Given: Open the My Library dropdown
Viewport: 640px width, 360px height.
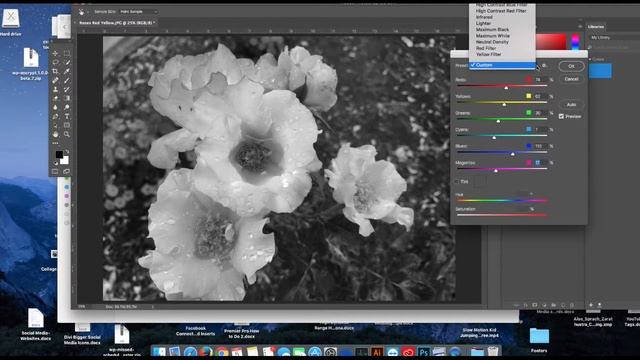Looking at the screenshot, I should pyautogui.click(x=614, y=38).
